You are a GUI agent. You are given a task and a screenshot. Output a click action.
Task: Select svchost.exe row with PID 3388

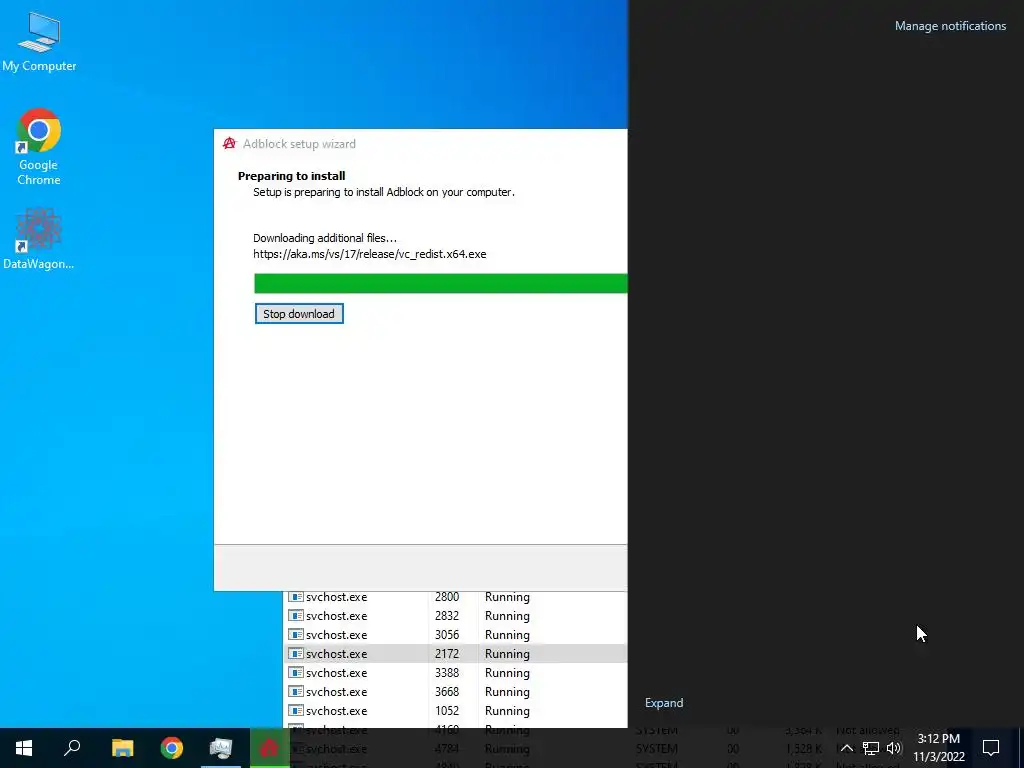(x=455, y=673)
